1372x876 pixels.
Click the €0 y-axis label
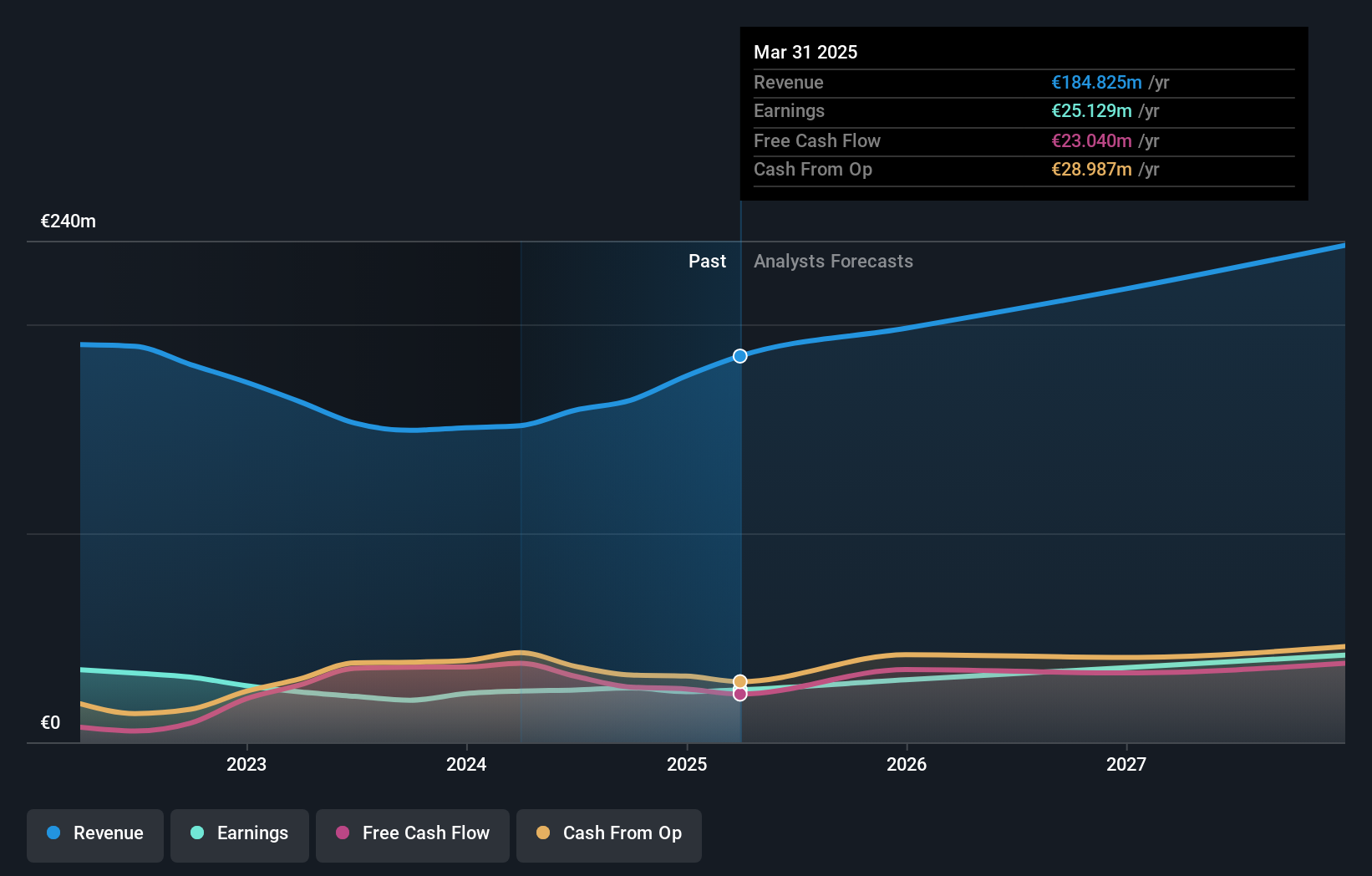point(51,723)
